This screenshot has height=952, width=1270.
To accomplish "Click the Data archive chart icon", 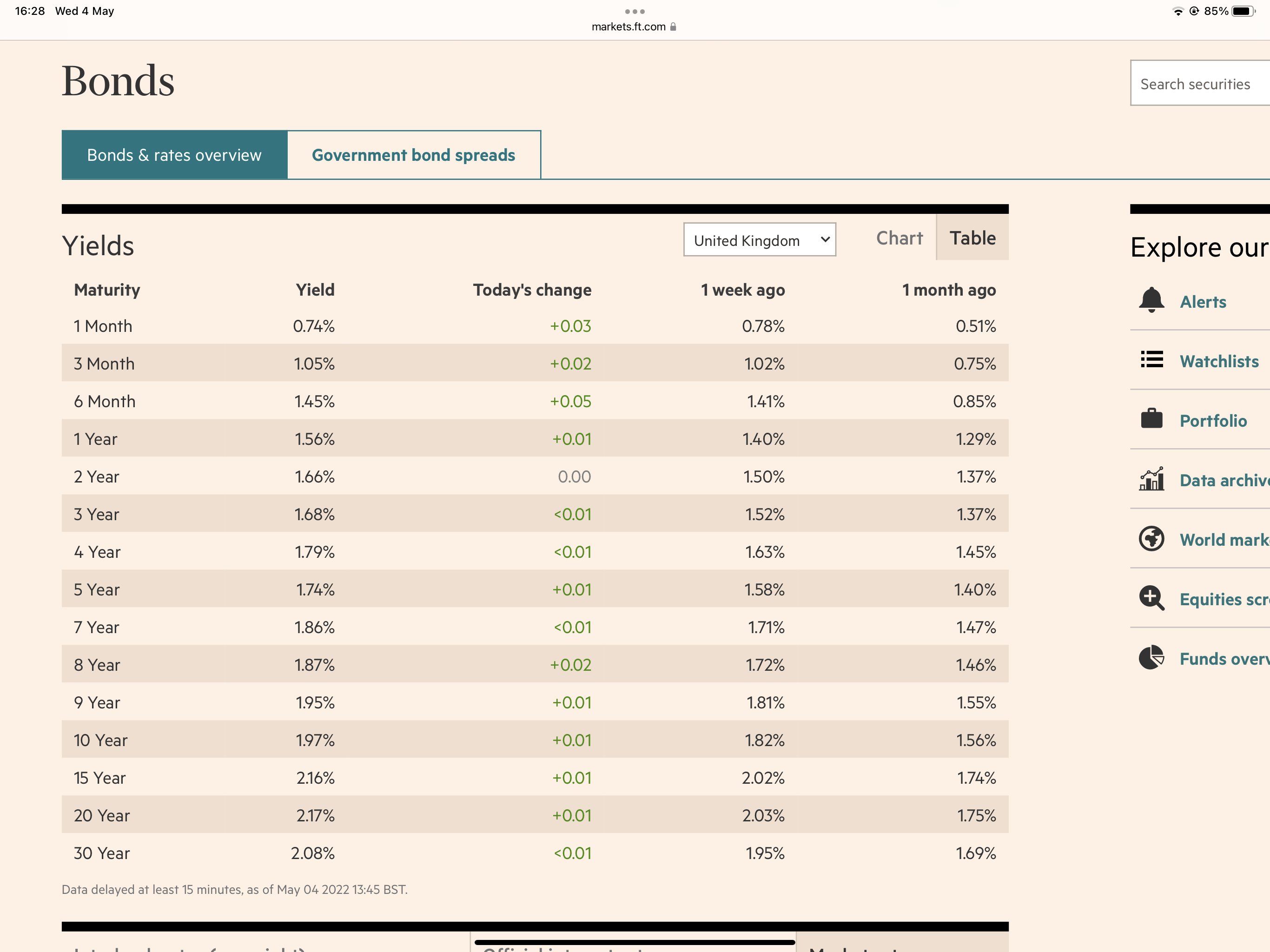I will click(1151, 478).
